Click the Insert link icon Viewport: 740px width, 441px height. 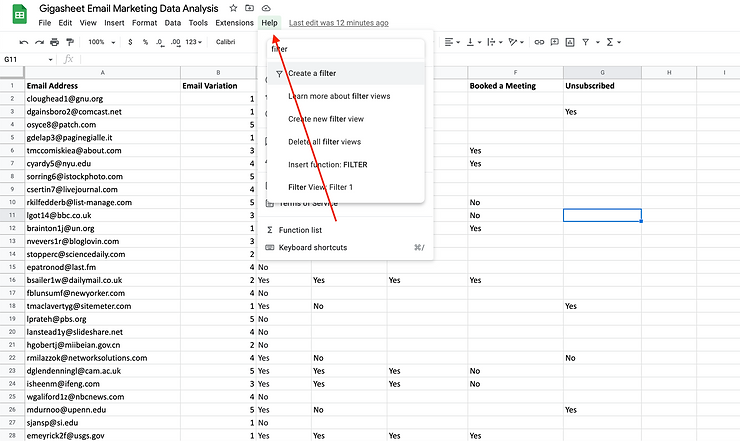coord(540,42)
